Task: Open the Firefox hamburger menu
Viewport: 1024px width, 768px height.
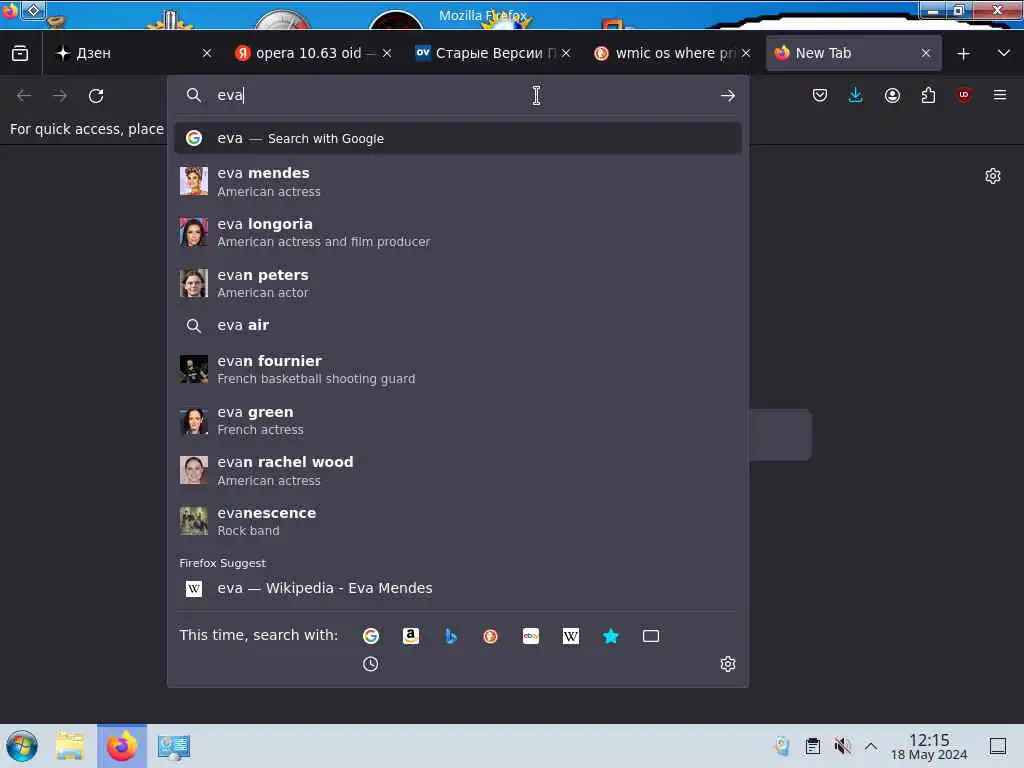Action: click(1000, 95)
